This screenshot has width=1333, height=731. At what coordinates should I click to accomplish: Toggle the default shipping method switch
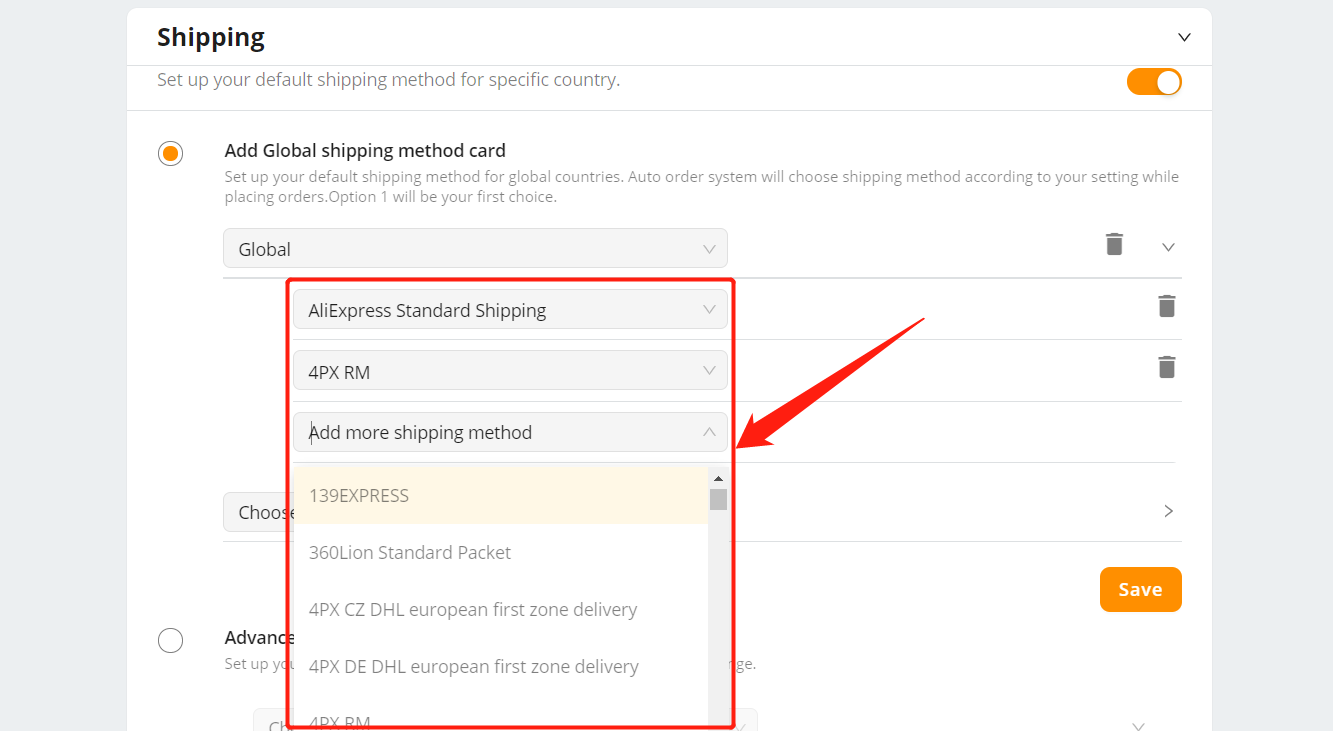1154,82
